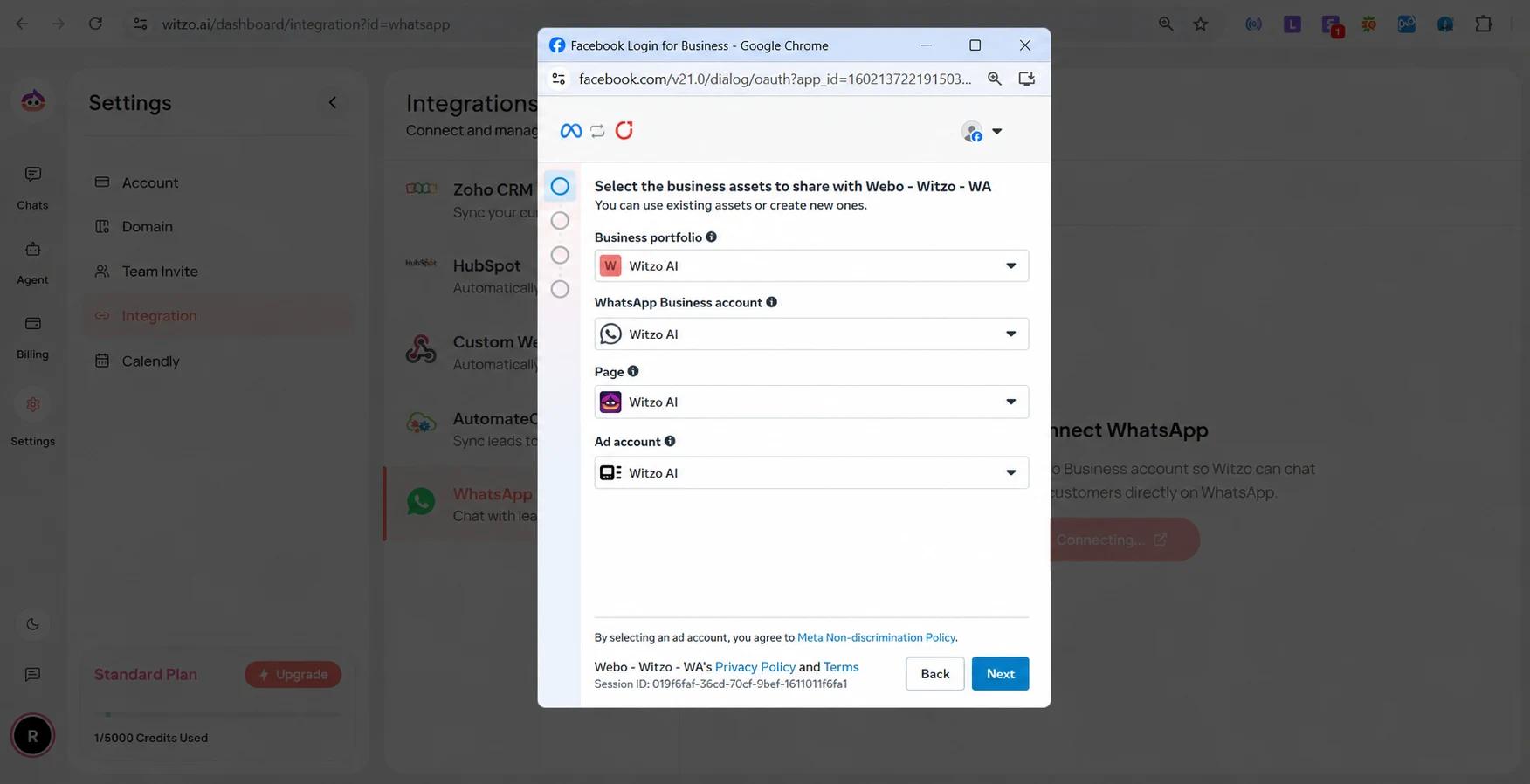Select the second step radio circle
The height and width of the screenshot is (784, 1530).
[560, 221]
